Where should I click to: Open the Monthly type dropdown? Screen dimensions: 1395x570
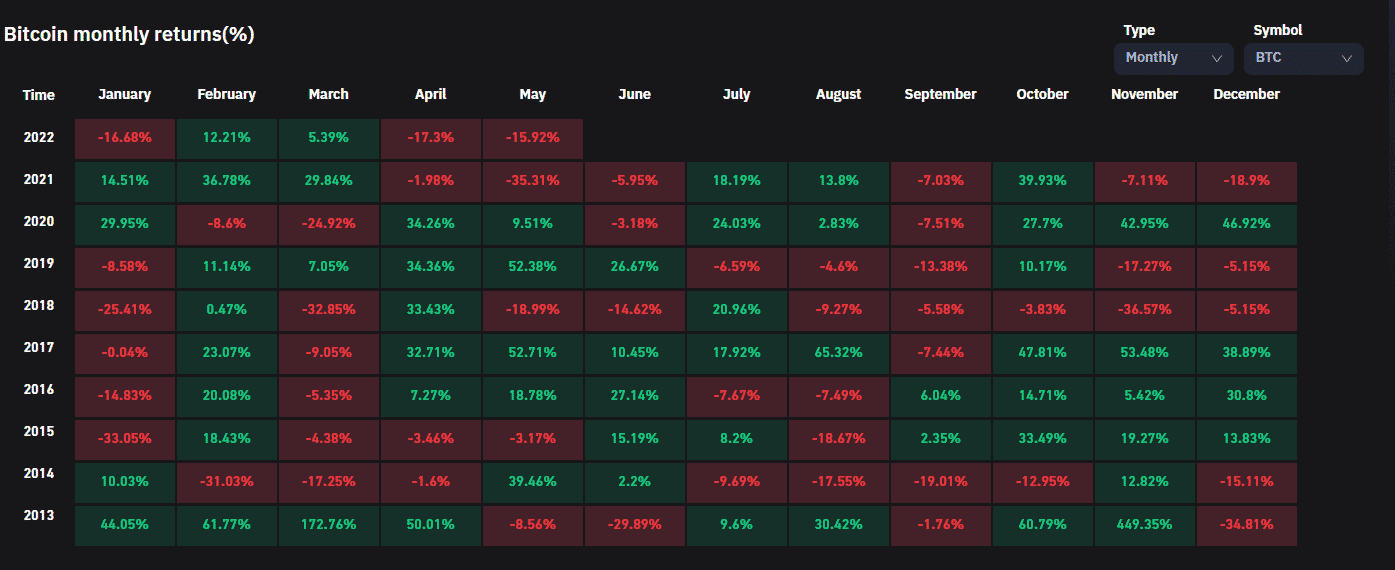point(1172,58)
